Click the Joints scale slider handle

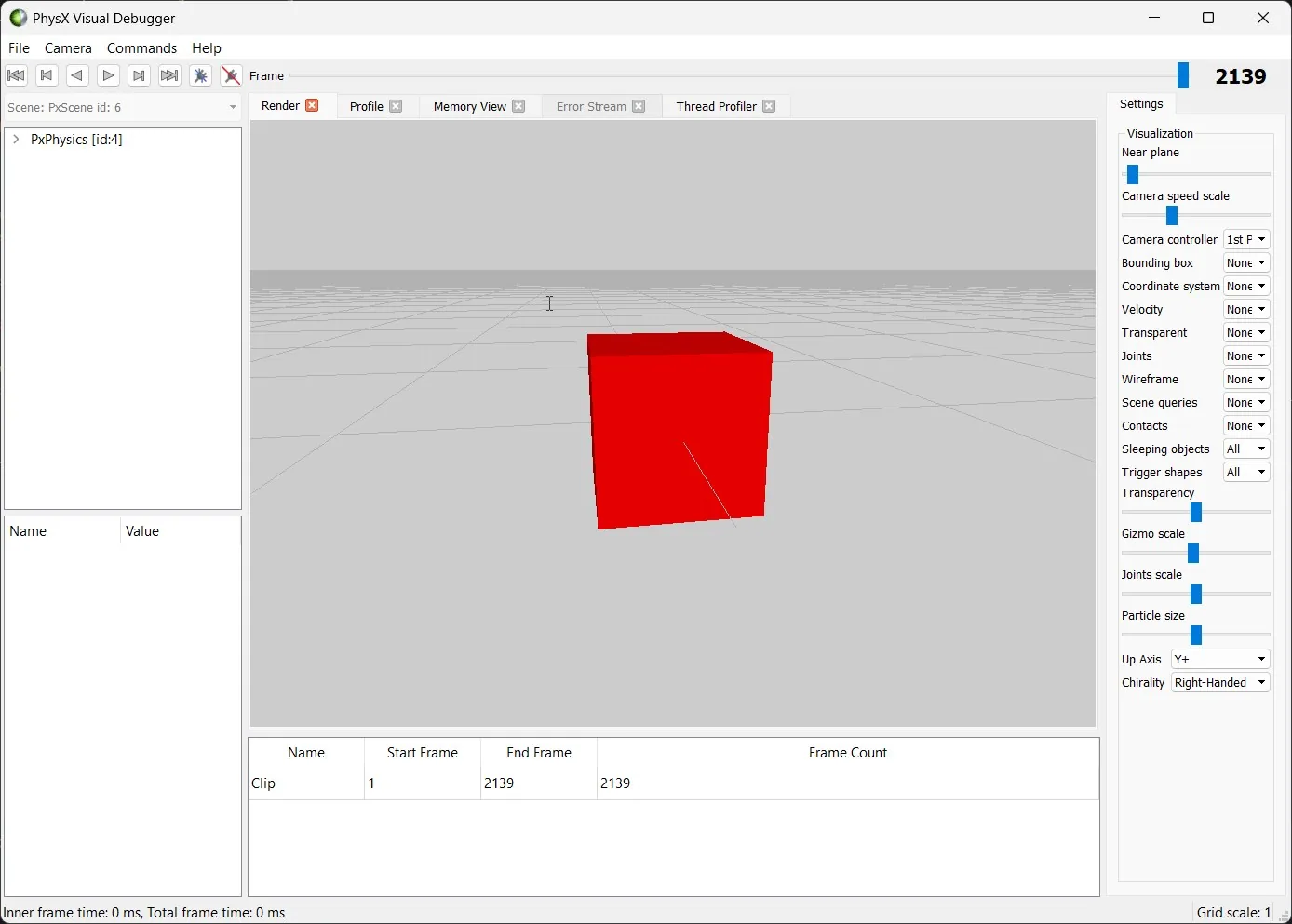[1196, 595]
